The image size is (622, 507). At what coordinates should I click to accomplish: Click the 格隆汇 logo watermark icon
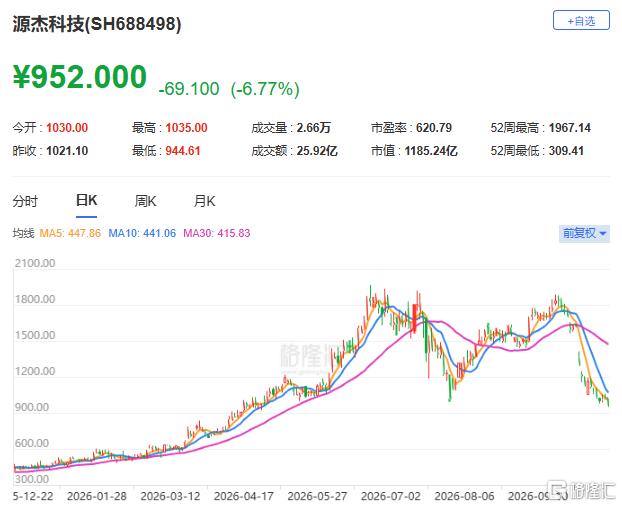557,489
